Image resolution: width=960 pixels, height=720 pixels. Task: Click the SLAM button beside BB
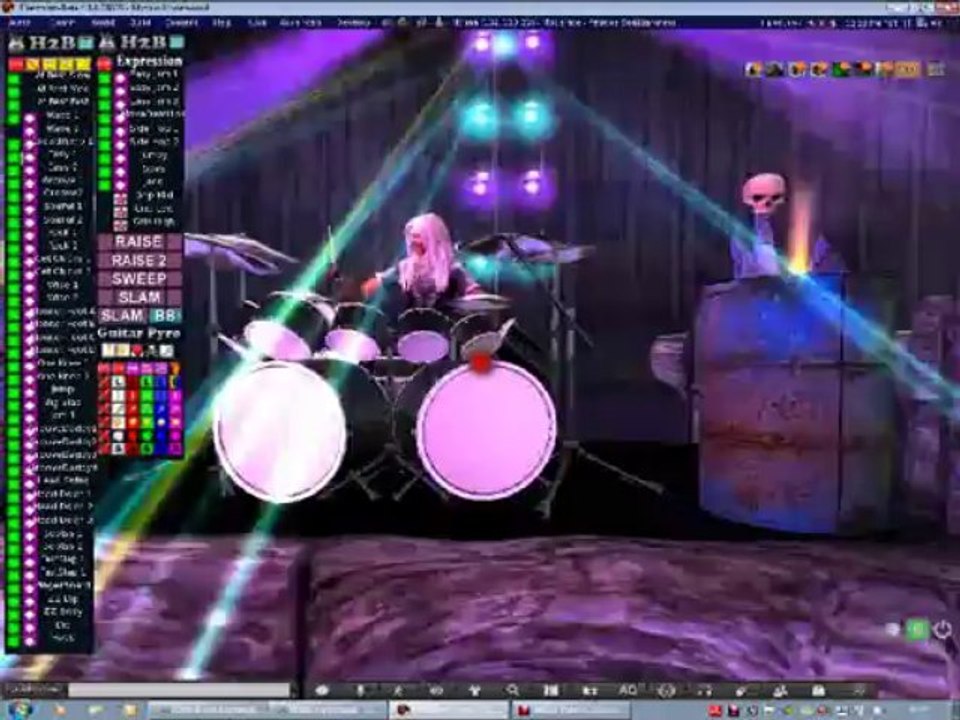[x=122, y=315]
